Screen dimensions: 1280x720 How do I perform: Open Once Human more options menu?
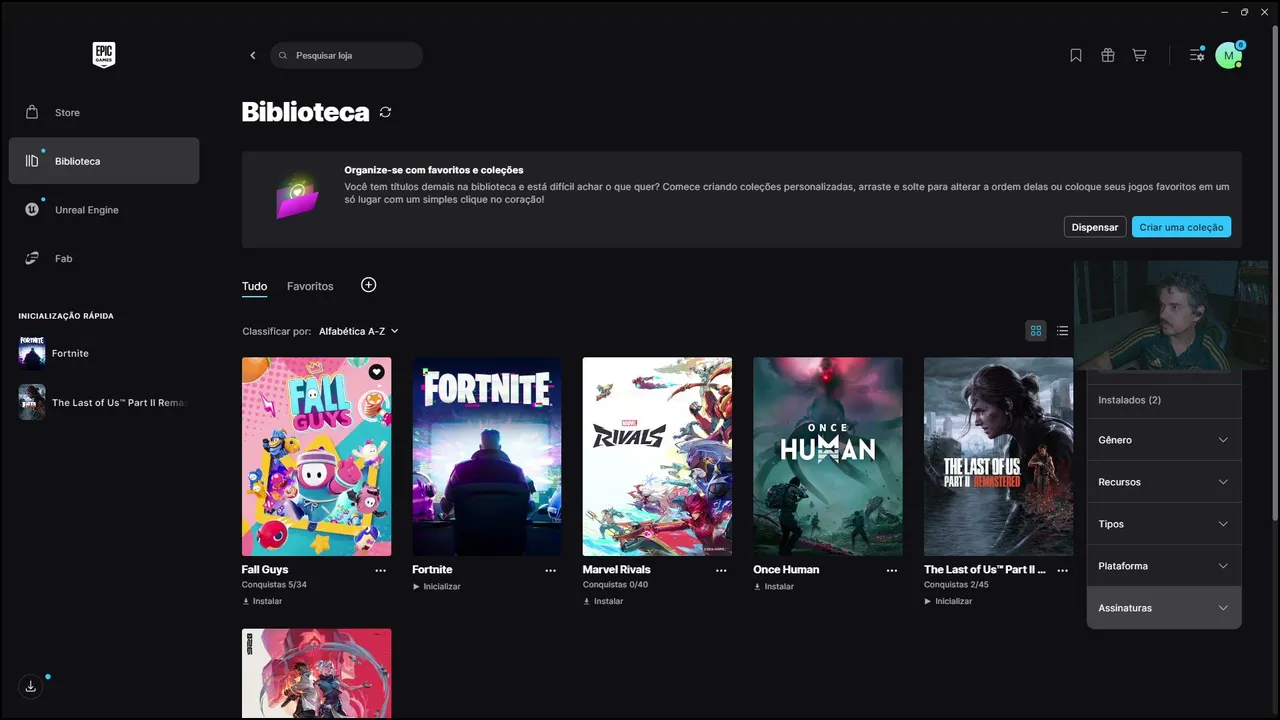click(x=892, y=570)
